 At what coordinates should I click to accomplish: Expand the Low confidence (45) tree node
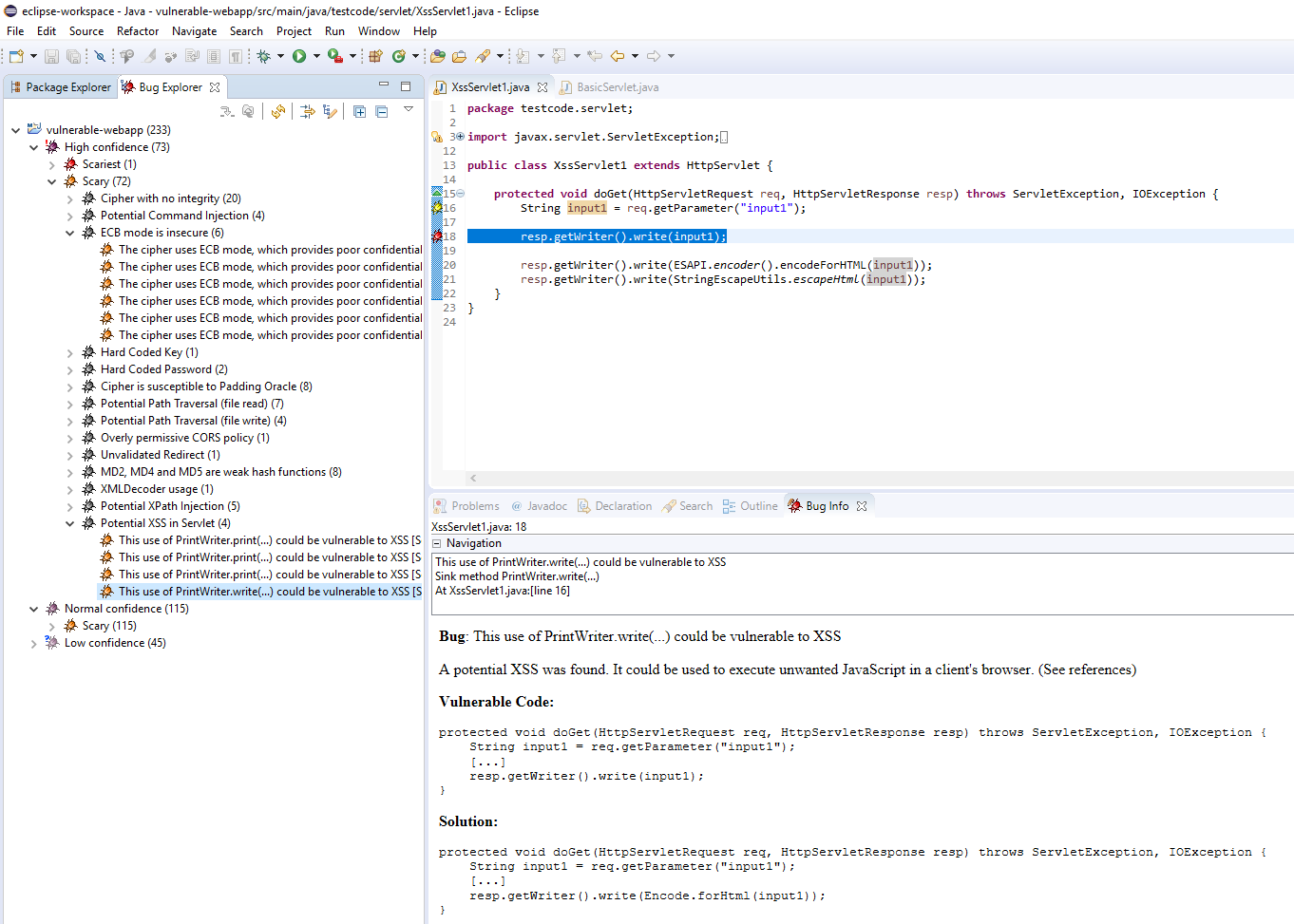[34, 643]
